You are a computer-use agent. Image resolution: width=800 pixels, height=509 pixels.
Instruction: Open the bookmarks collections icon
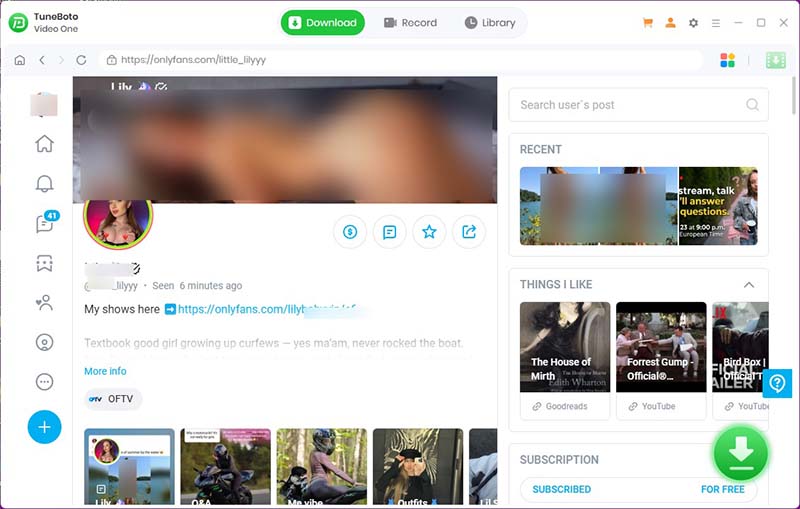pyautogui.click(x=44, y=263)
